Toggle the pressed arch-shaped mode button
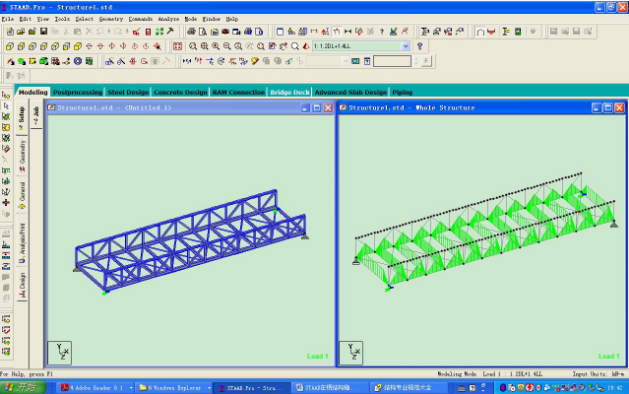Image resolution: width=629 pixels, height=394 pixels. pos(480,31)
